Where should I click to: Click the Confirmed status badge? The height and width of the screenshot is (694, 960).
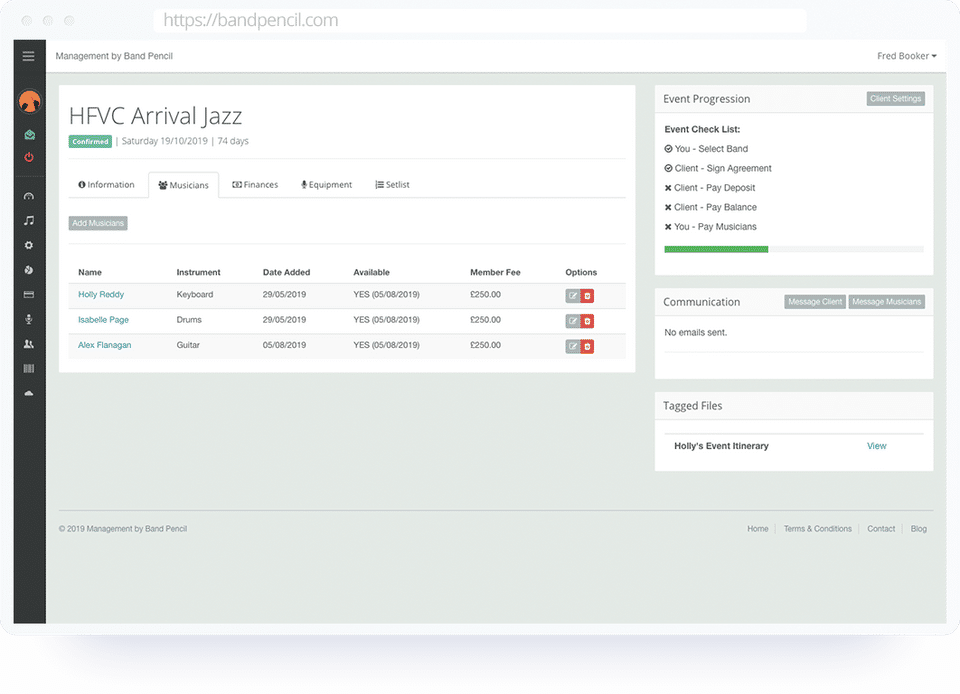[90, 141]
